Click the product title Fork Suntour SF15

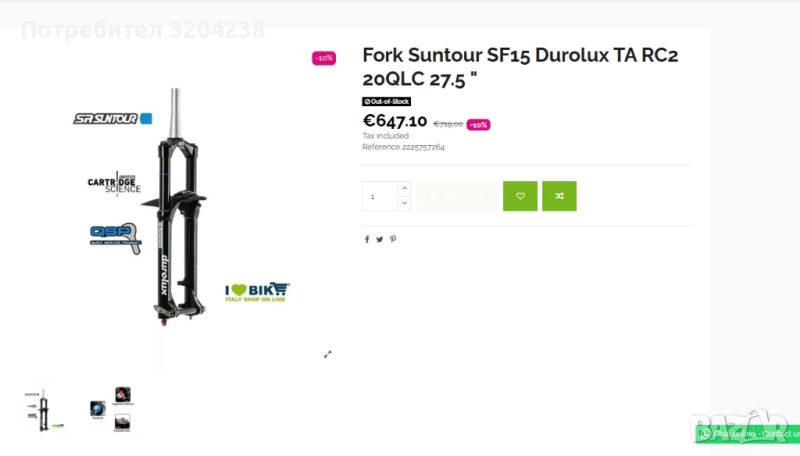[520, 67]
